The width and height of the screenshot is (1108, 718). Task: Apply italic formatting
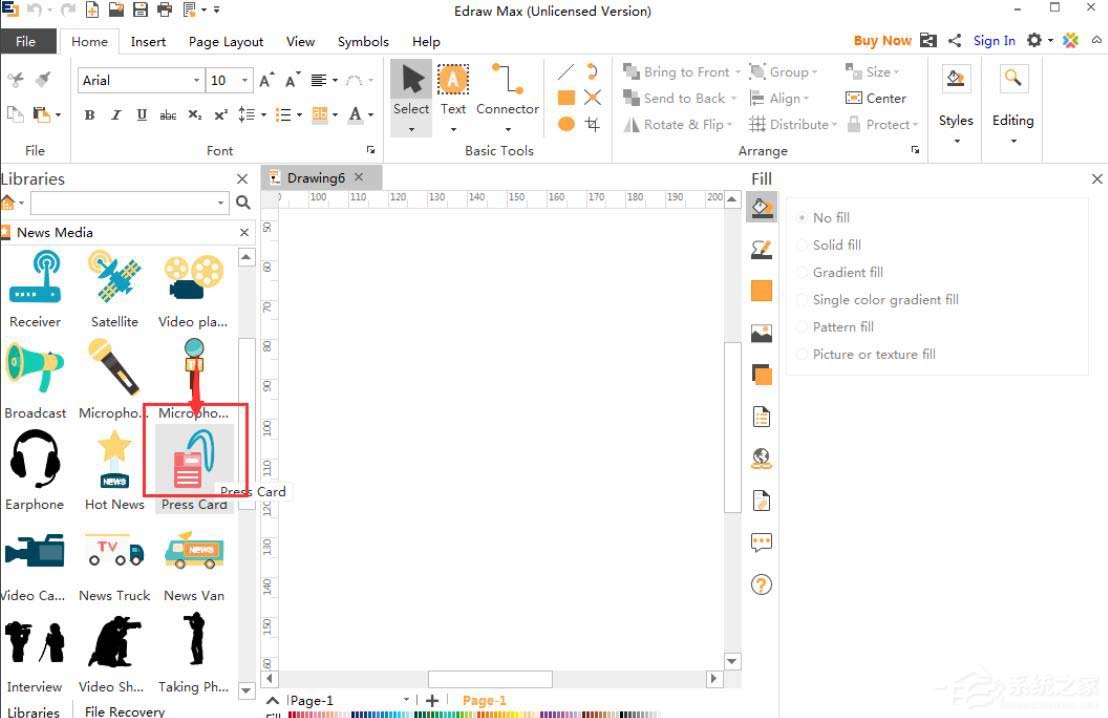pos(116,114)
